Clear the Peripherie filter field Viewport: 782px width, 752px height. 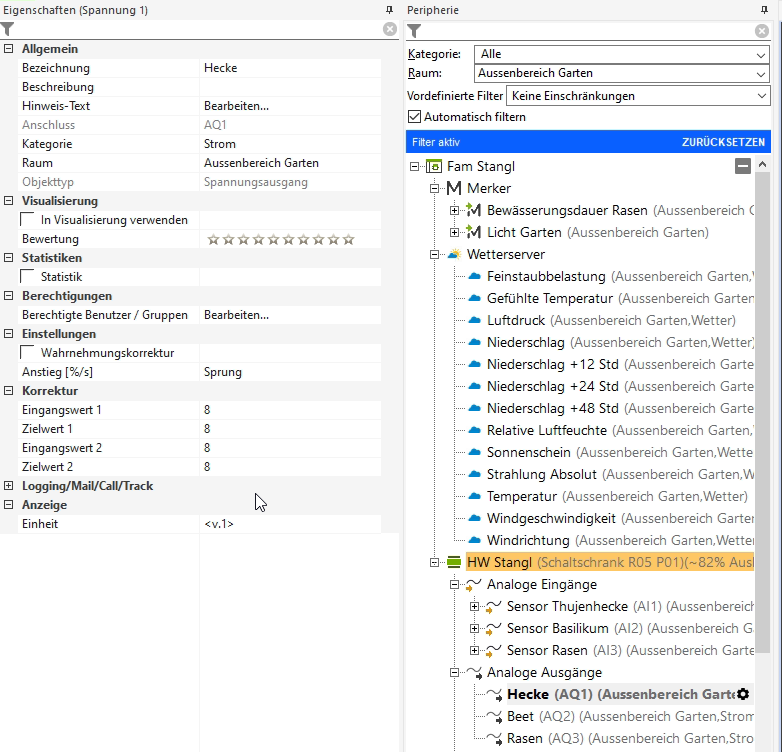[x=762, y=31]
